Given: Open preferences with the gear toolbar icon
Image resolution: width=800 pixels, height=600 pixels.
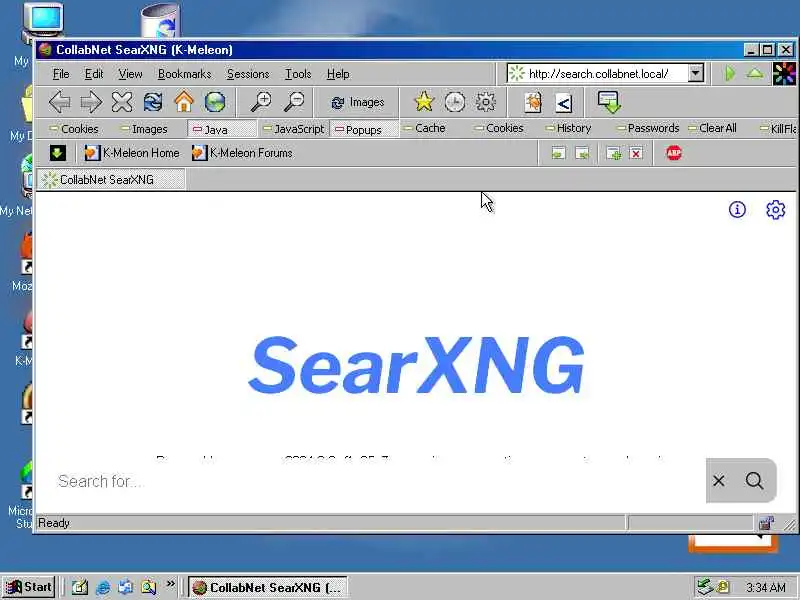Looking at the screenshot, I should pyautogui.click(x=485, y=102).
